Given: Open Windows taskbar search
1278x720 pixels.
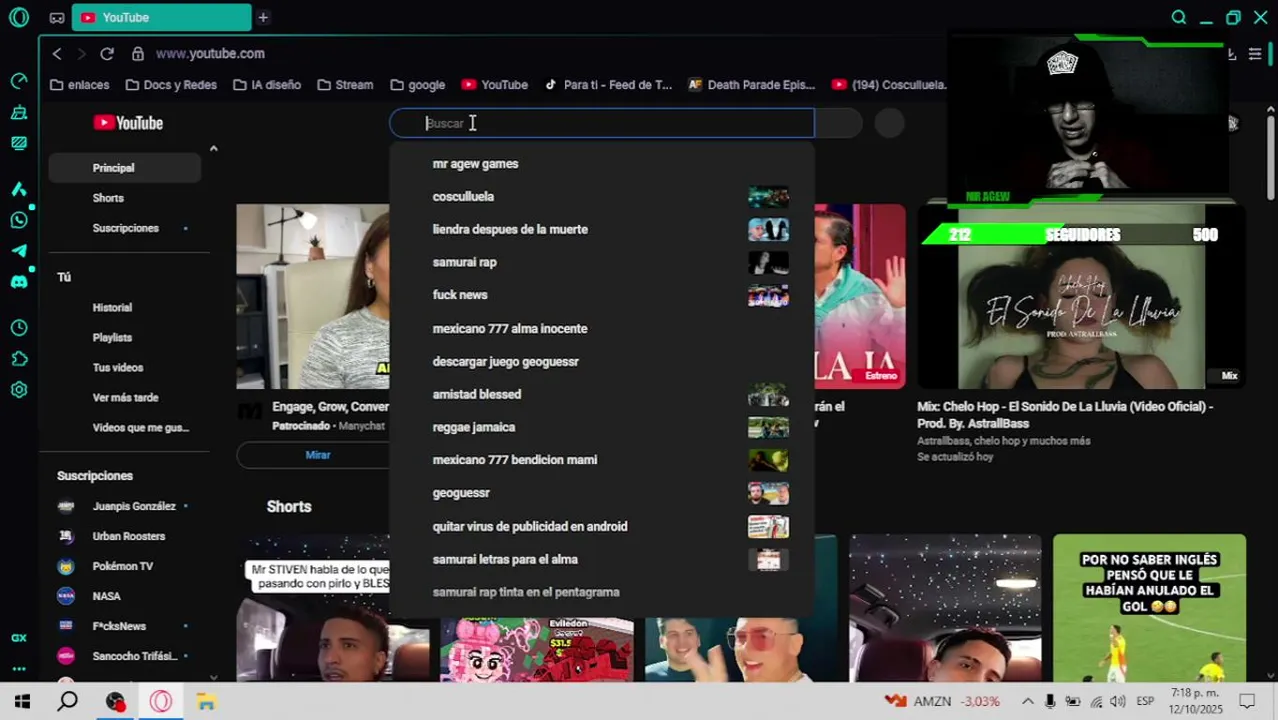Looking at the screenshot, I should (x=67, y=701).
